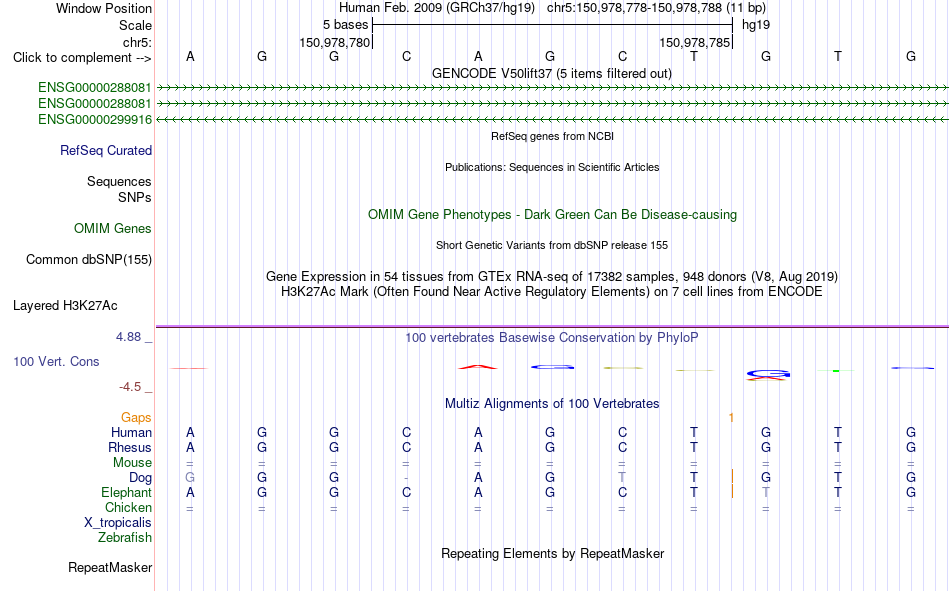The height and width of the screenshot is (591, 950).
Task: Click the orange Gaps label
Action: click(x=136, y=417)
